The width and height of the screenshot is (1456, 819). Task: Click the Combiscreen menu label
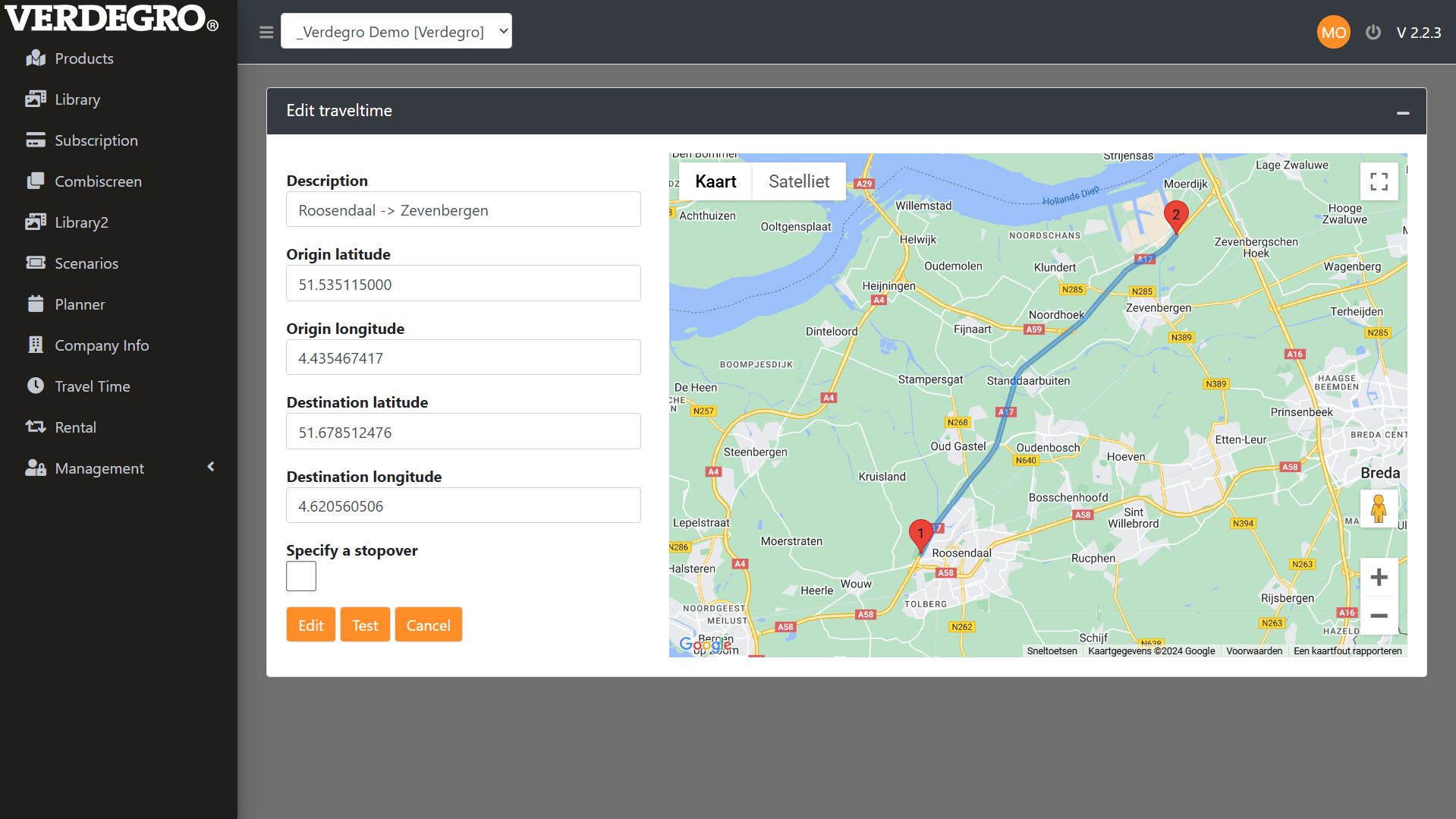point(98,181)
